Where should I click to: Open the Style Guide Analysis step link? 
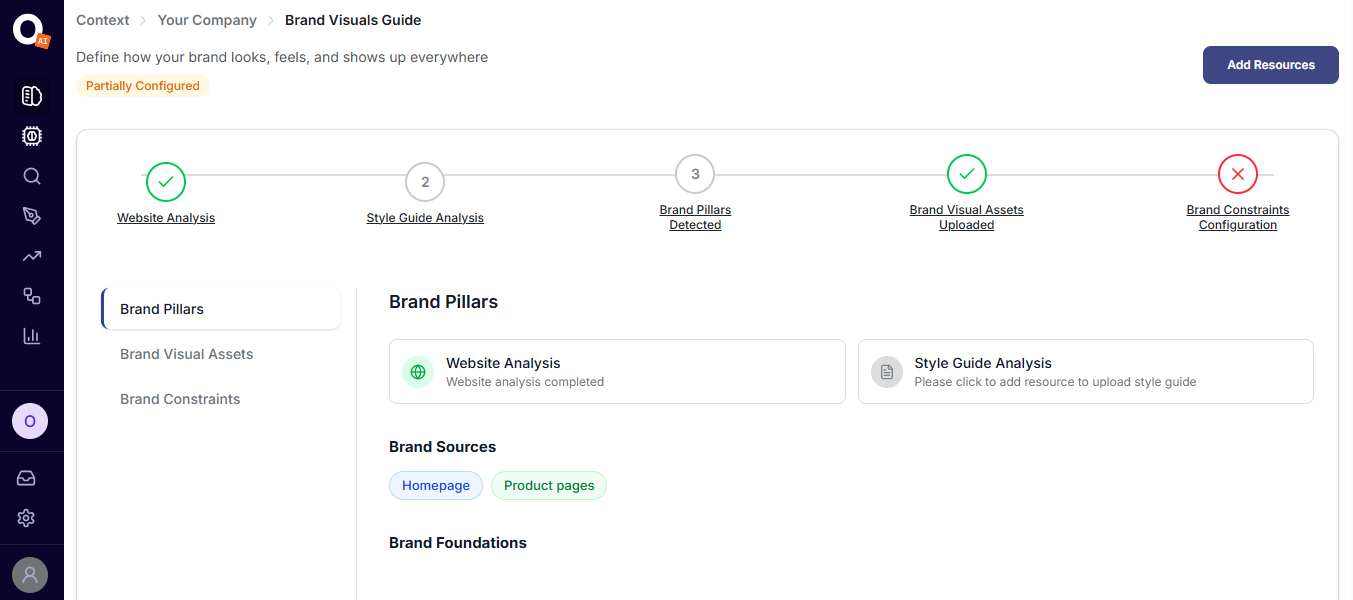coord(425,218)
